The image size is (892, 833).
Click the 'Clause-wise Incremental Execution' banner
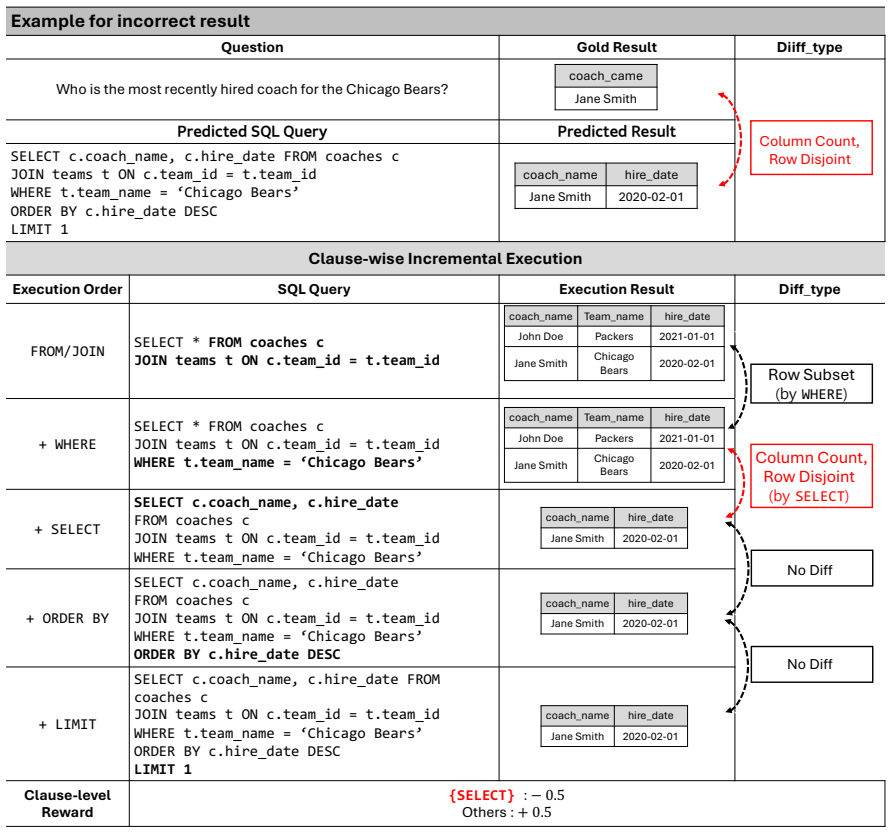pos(445,258)
